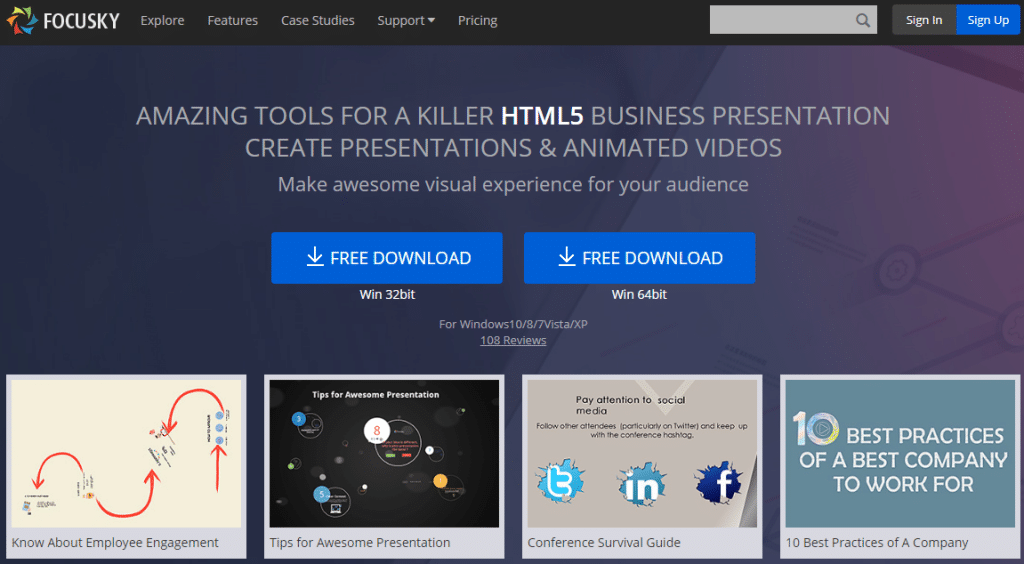
Task: Click the Facebook icon in Conference Survival Guide thumbnail
Action: pyautogui.click(x=720, y=485)
